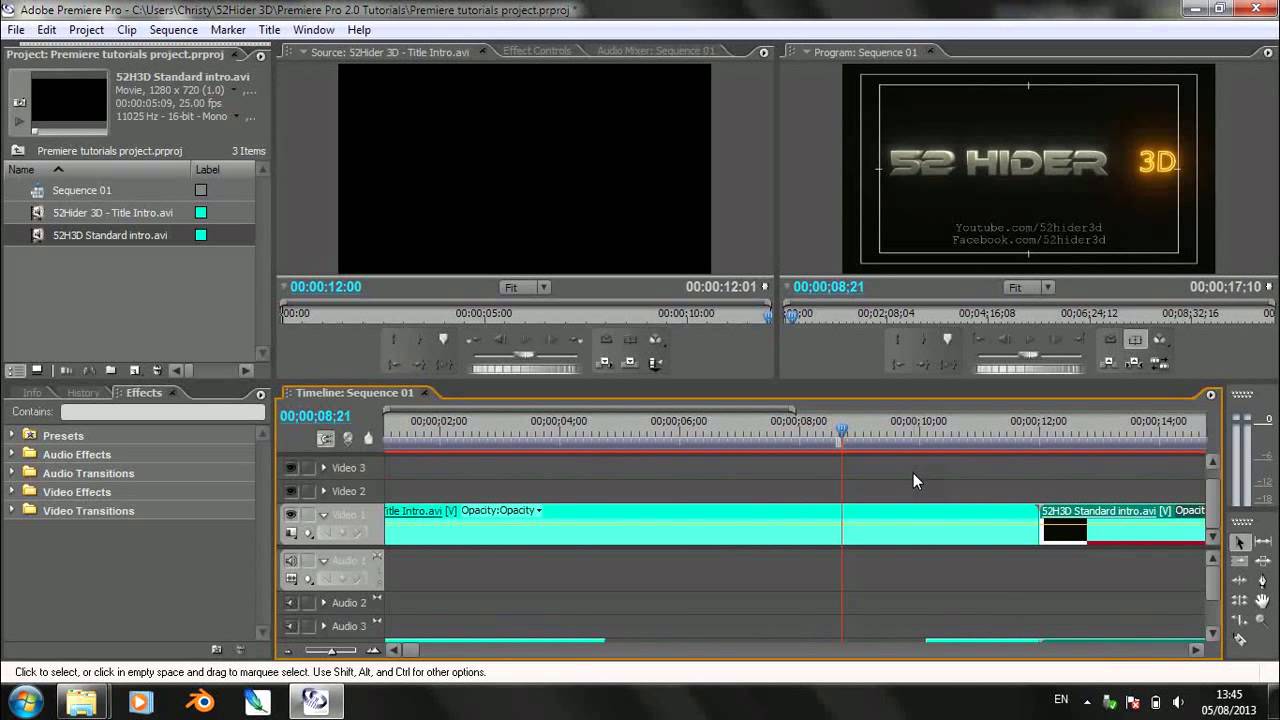Screen dimensions: 1280x720
Task: Step forward one frame in Program monitor
Action: [1055, 339]
